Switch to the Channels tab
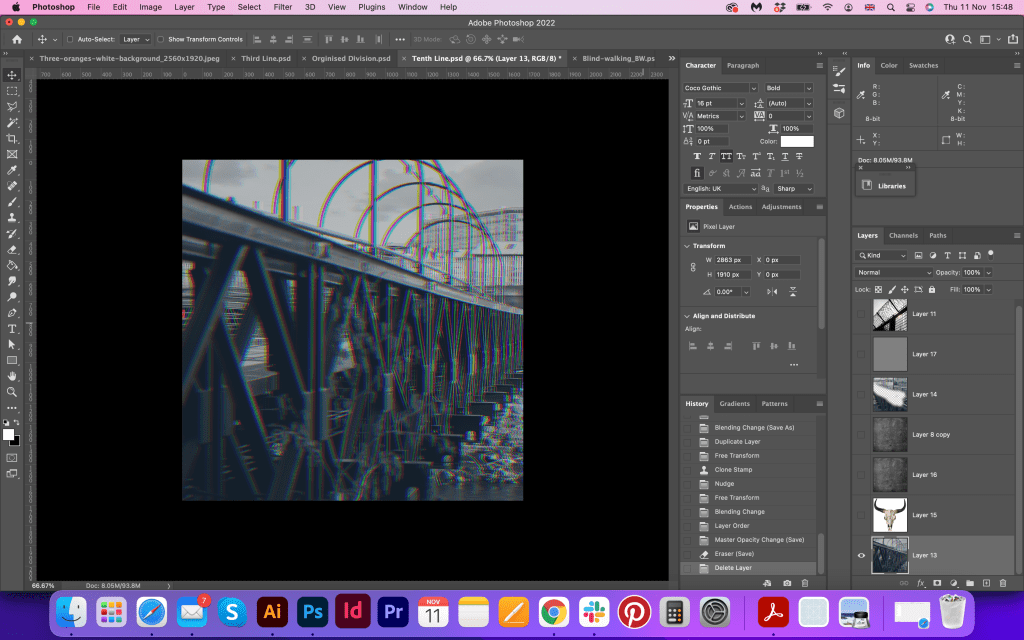Screen dimensions: 1024x640 [903, 235]
